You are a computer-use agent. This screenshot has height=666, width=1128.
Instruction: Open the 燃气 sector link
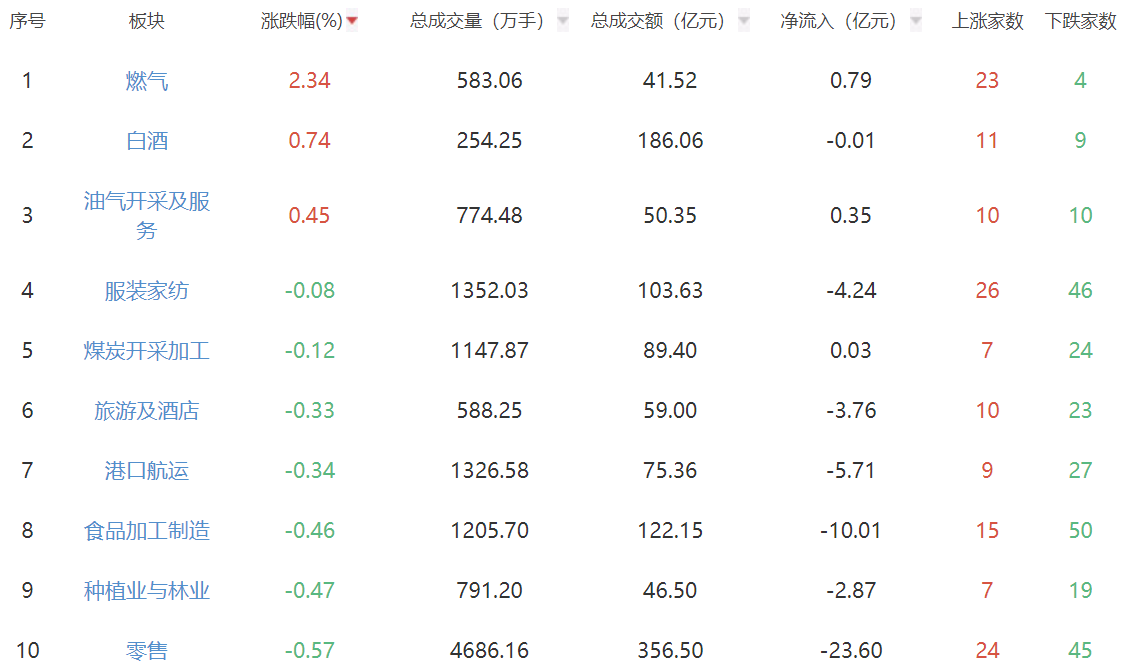pyautogui.click(x=147, y=81)
